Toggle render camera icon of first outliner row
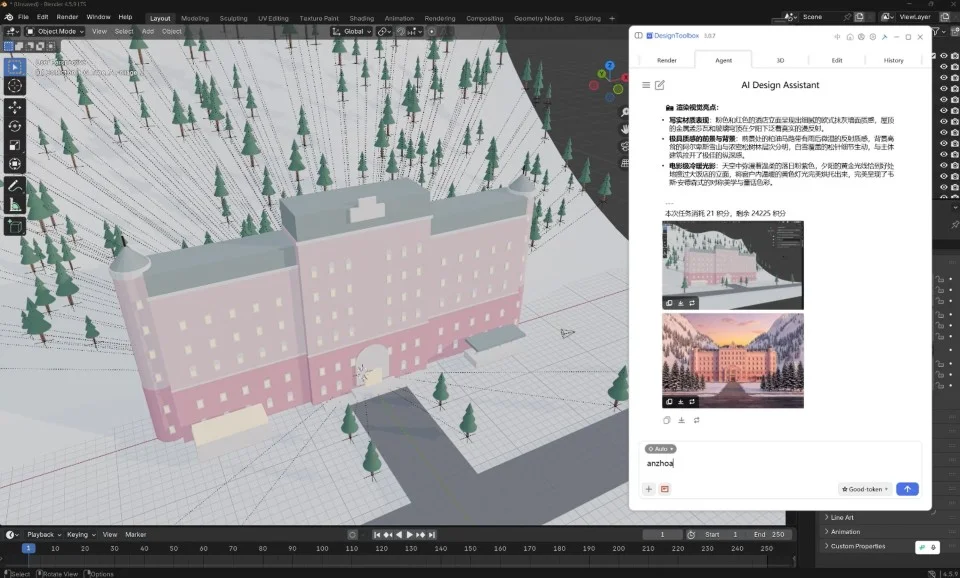Image resolution: width=960 pixels, height=578 pixels. [954, 56]
